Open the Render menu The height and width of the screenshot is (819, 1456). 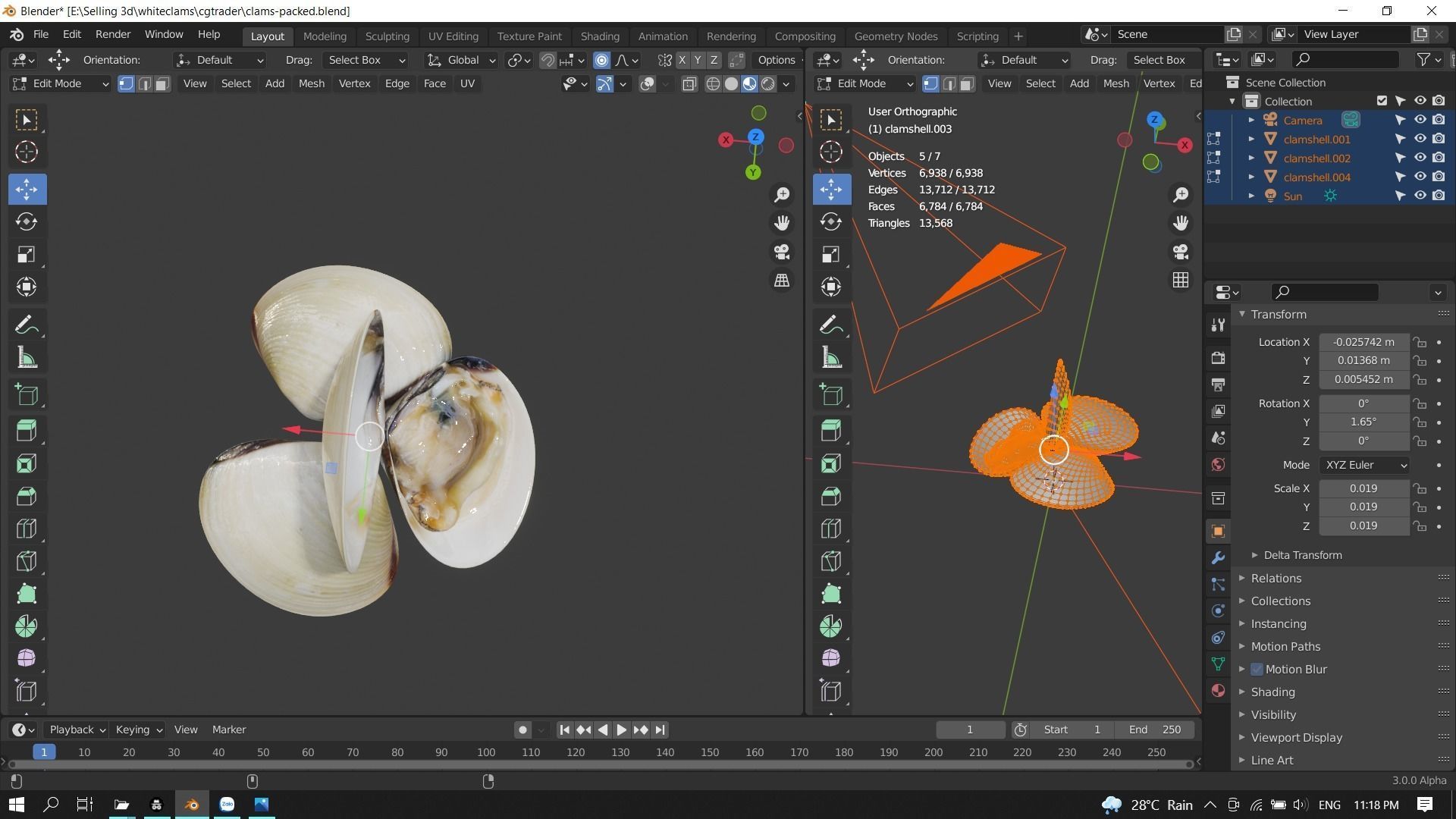click(x=113, y=34)
